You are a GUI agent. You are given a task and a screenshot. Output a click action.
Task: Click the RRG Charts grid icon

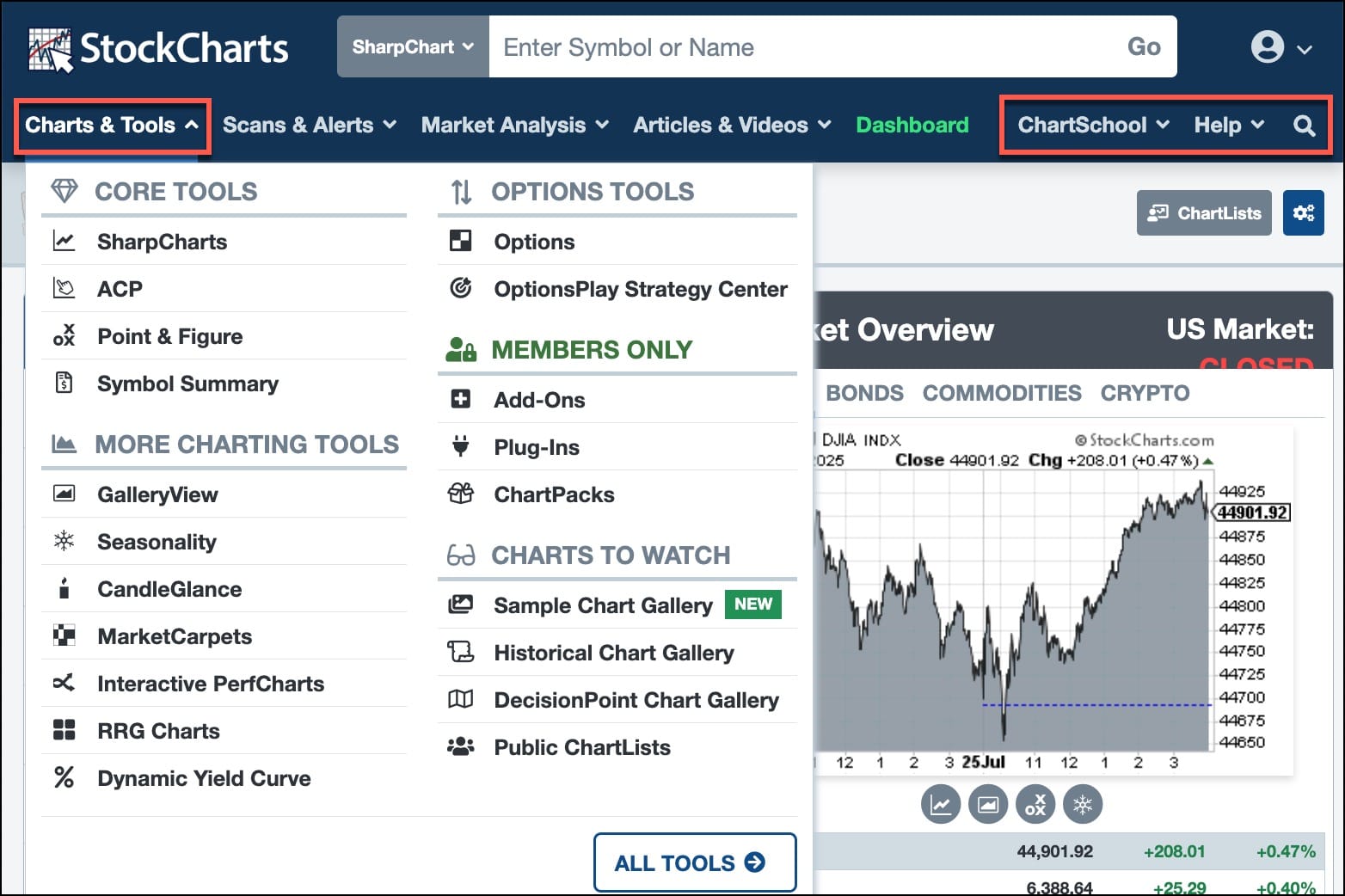coord(64,731)
